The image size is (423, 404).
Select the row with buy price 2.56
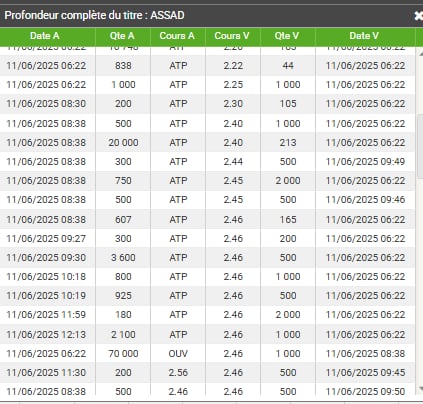(207, 373)
